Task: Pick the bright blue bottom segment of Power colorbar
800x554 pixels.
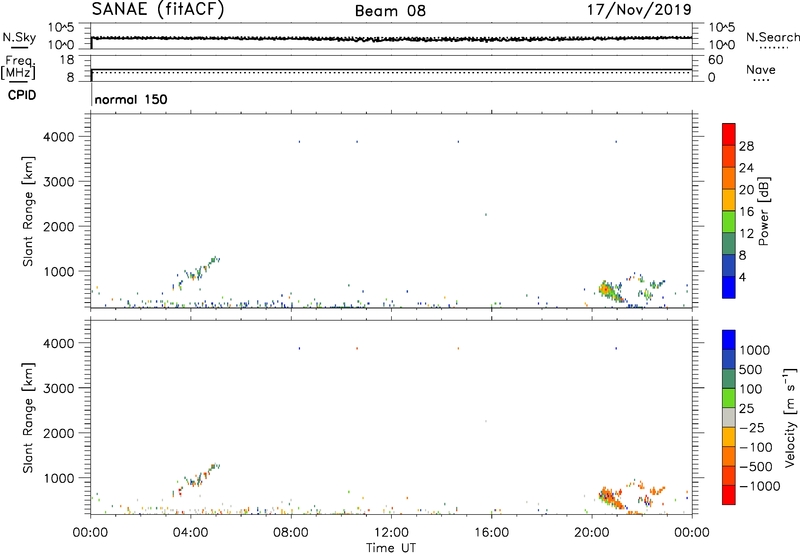Action: point(729,287)
